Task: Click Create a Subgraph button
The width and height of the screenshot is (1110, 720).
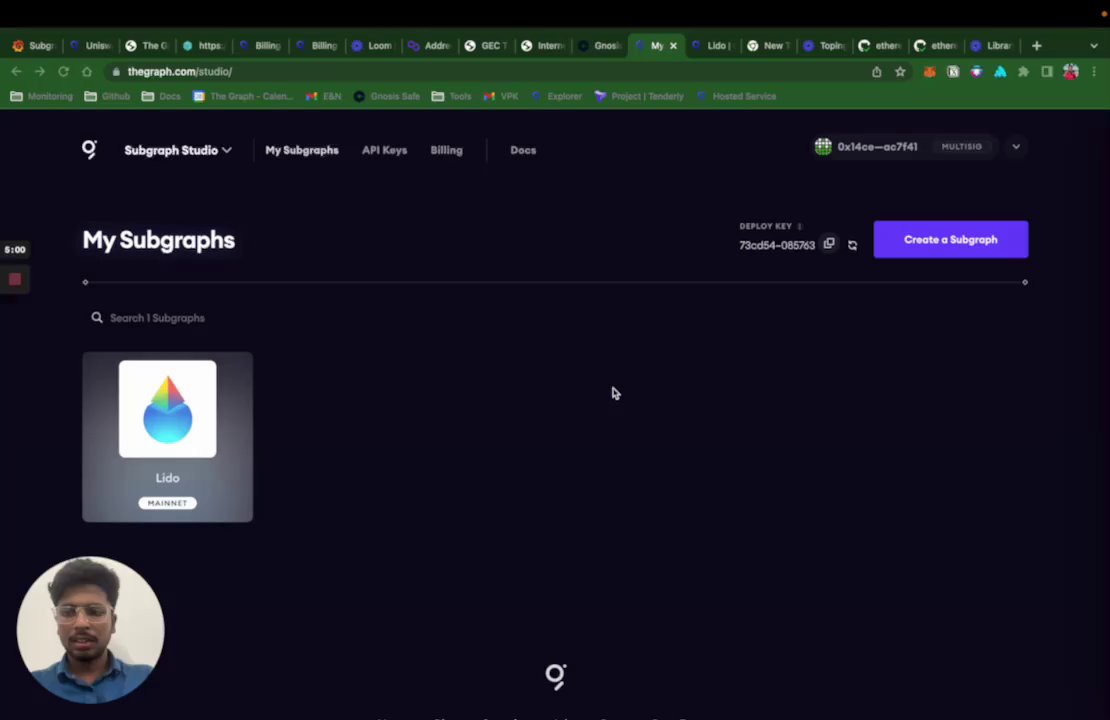Action: pos(950,239)
